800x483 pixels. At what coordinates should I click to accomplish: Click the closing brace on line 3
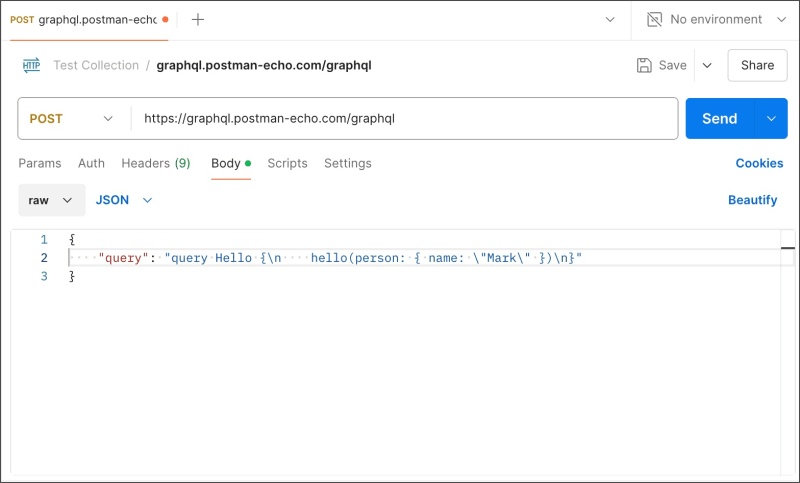point(72,276)
